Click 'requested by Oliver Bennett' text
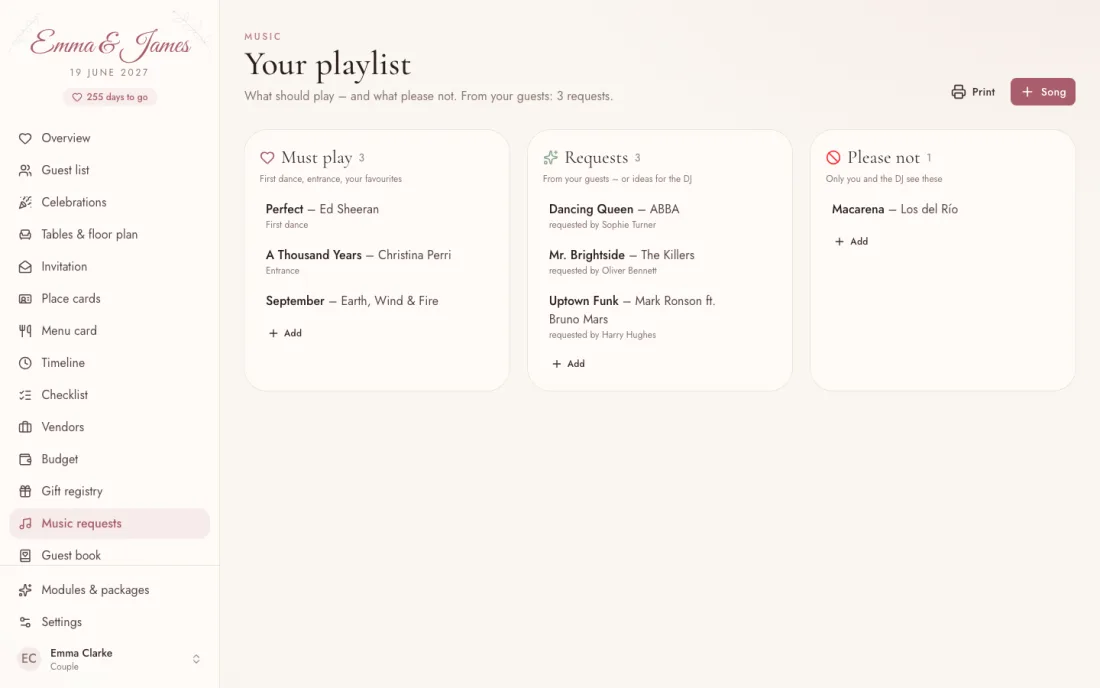Image resolution: width=1100 pixels, height=688 pixels. point(603,271)
